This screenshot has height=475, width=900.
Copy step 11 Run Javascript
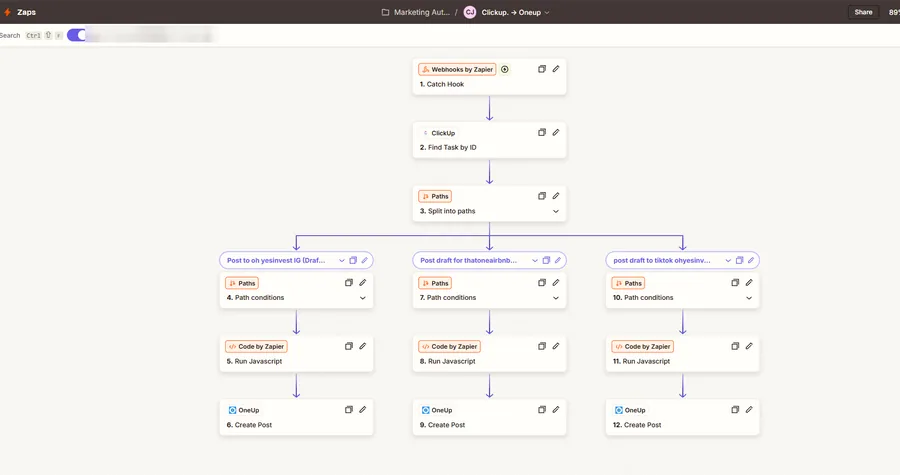click(735, 346)
